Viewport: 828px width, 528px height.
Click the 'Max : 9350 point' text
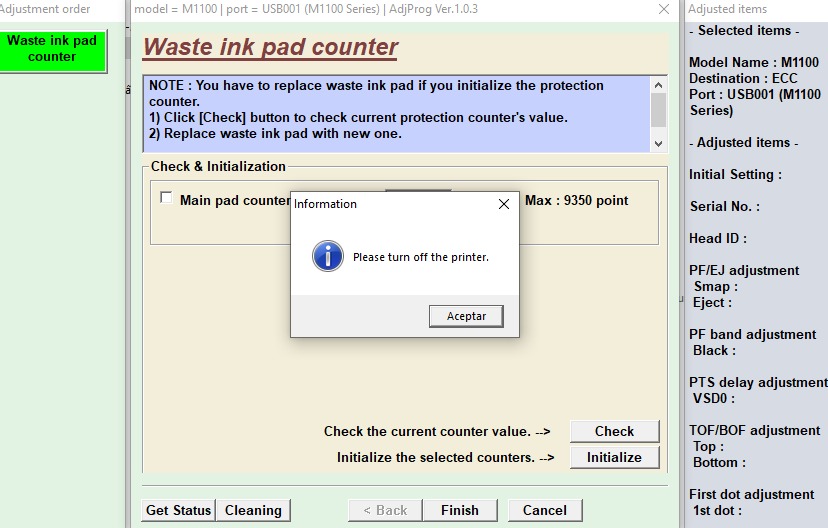pyautogui.click(x=577, y=201)
